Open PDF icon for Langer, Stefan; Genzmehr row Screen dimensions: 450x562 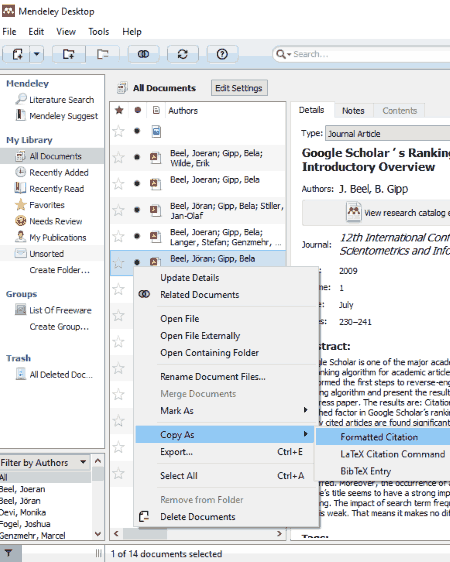[x=155, y=236]
